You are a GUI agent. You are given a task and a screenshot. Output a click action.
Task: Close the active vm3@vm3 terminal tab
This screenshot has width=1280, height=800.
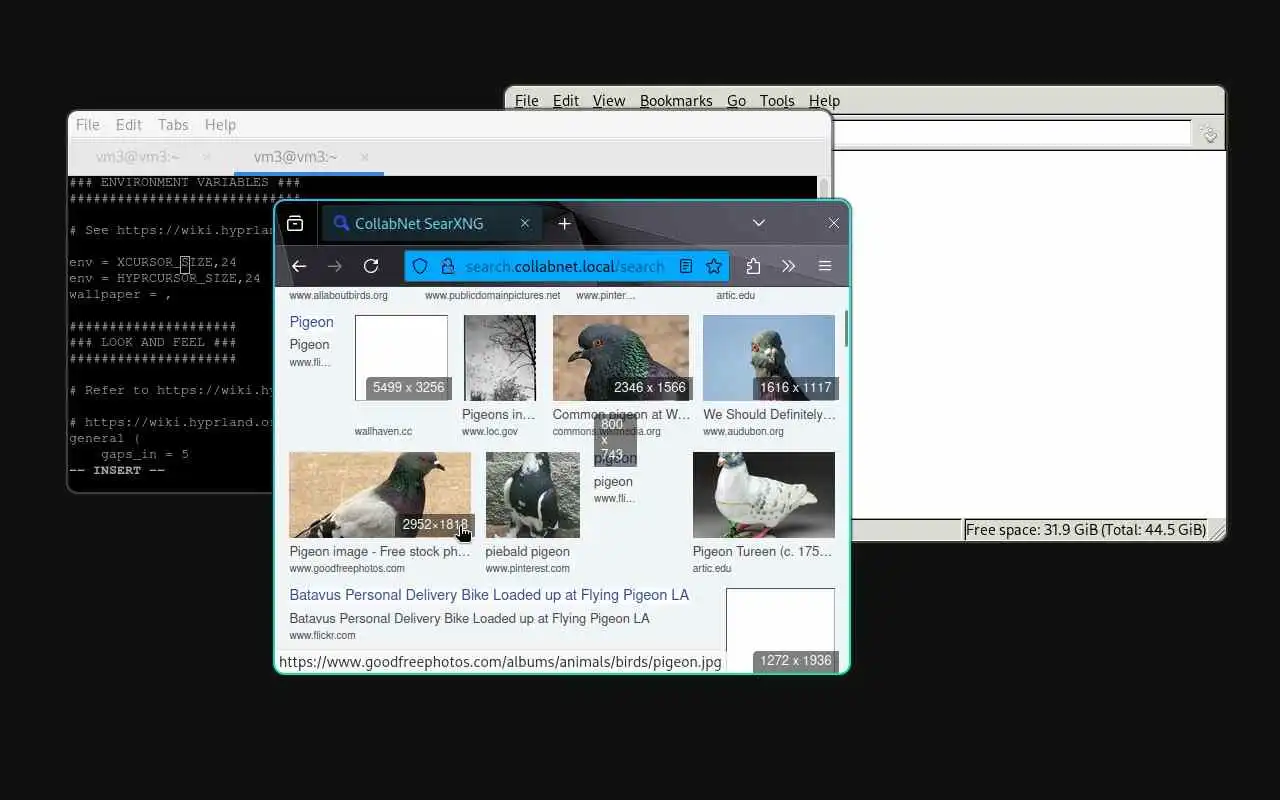coord(365,157)
